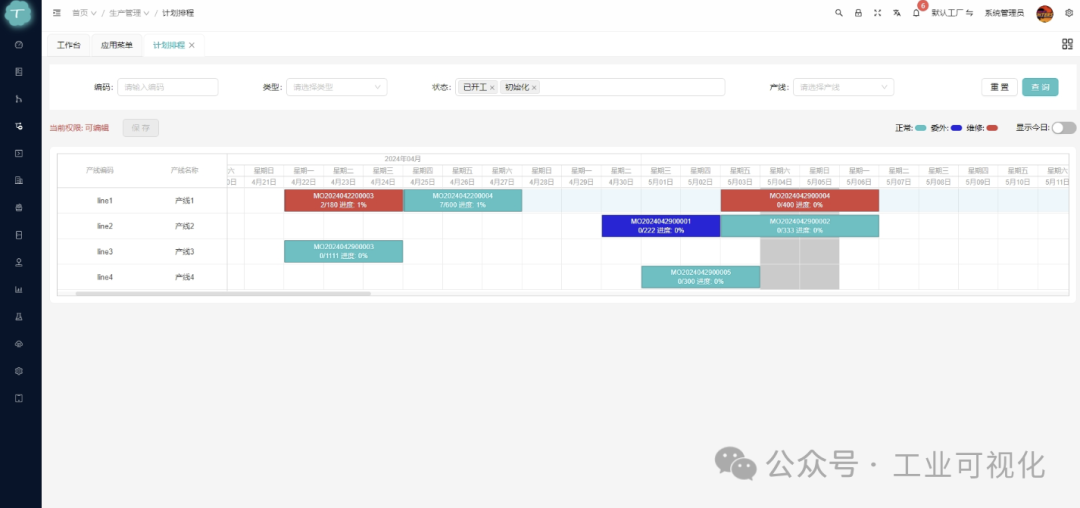Open the 状态 multi-select field
The height and width of the screenshot is (508, 1080).
point(590,87)
